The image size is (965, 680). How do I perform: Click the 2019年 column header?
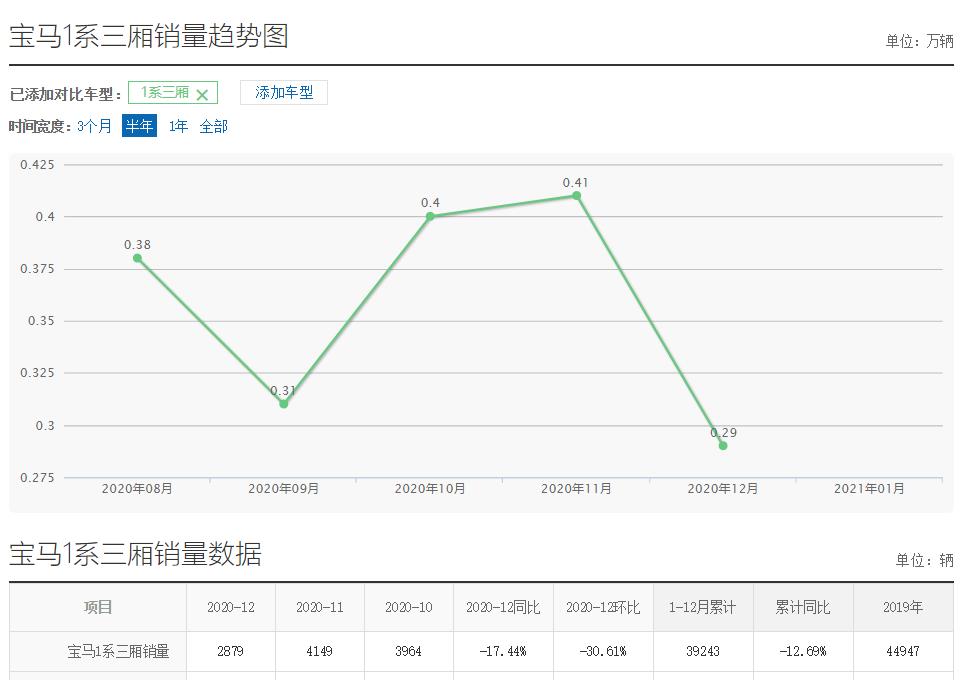[x=903, y=607]
